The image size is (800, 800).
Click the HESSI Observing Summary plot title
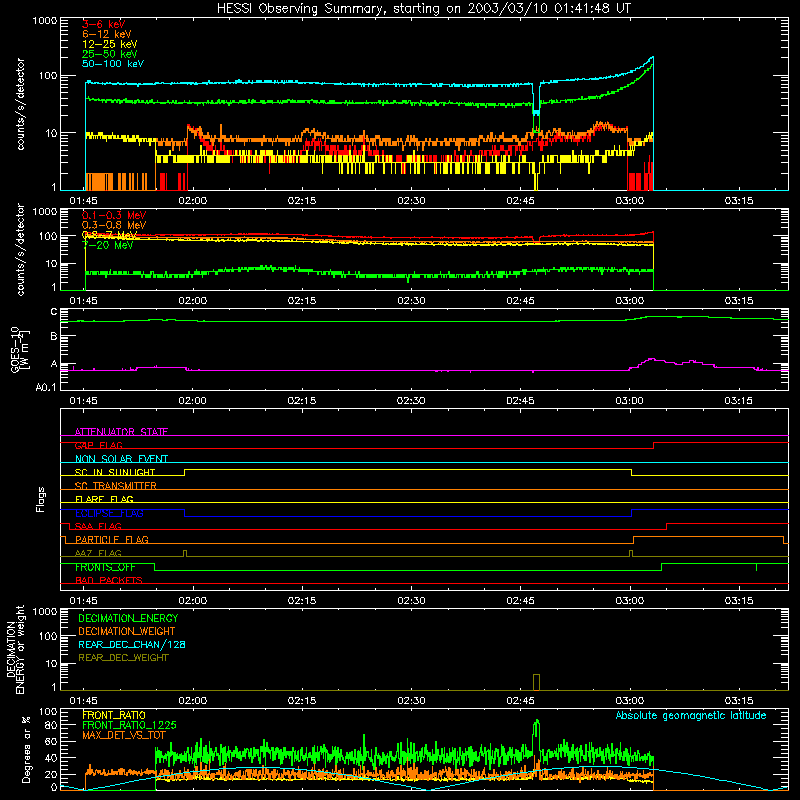[x=424, y=8]
